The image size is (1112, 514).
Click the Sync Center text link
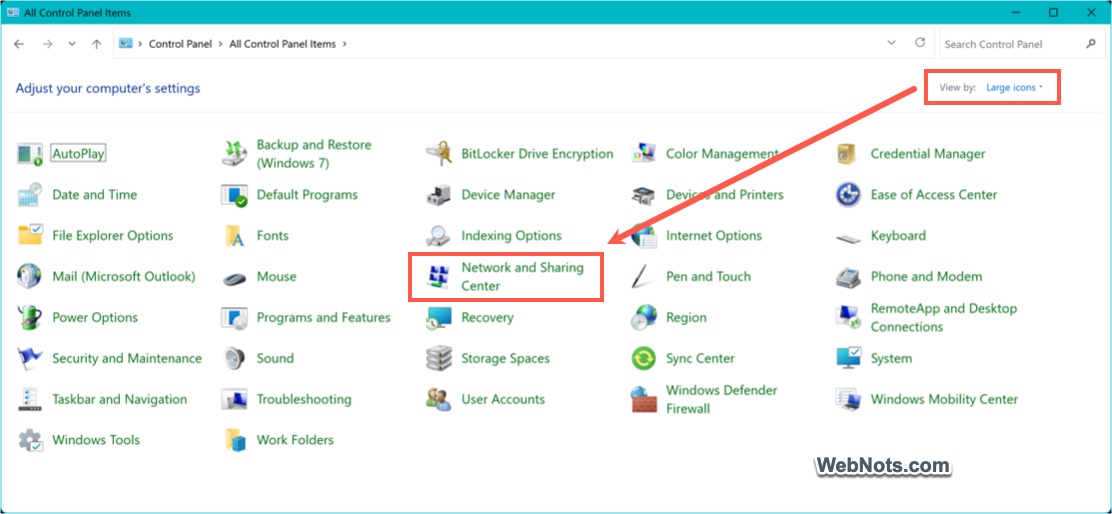point(700,358)
